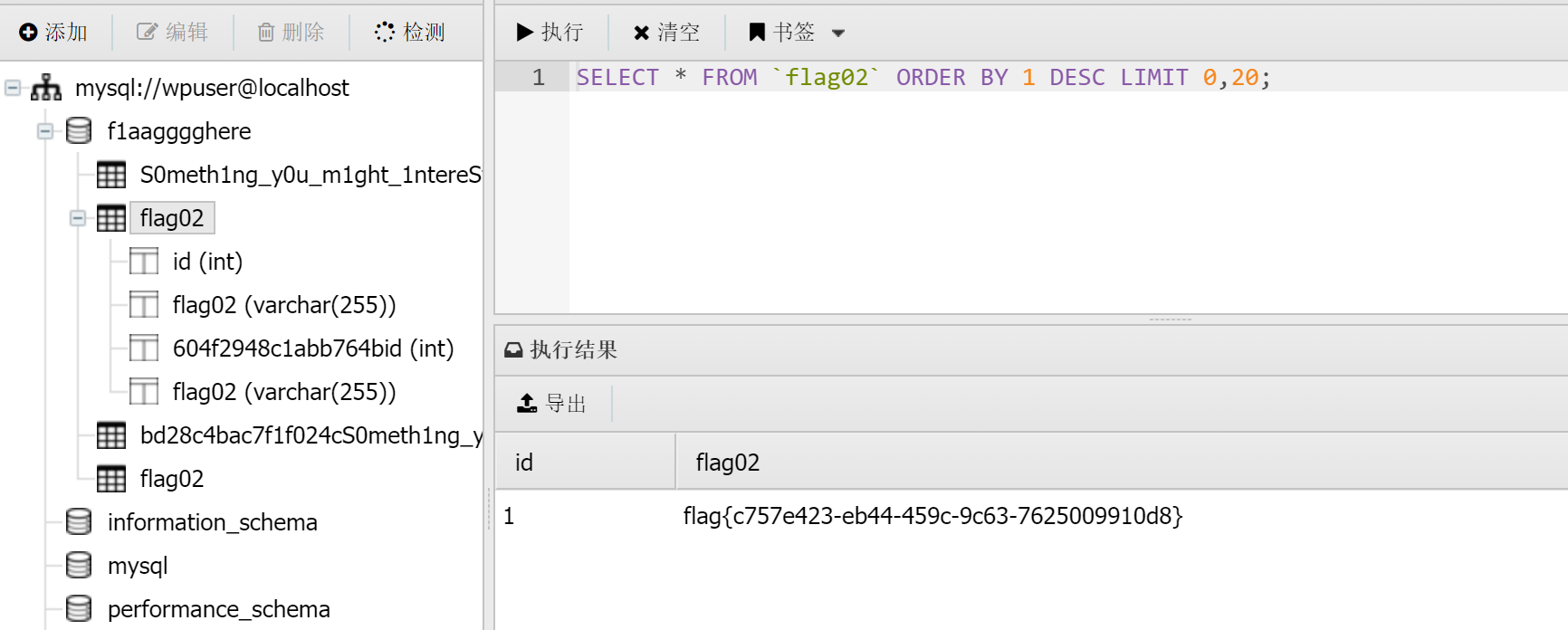Click the information_schema database icon
1568x630 pixels.
[79, 522]
